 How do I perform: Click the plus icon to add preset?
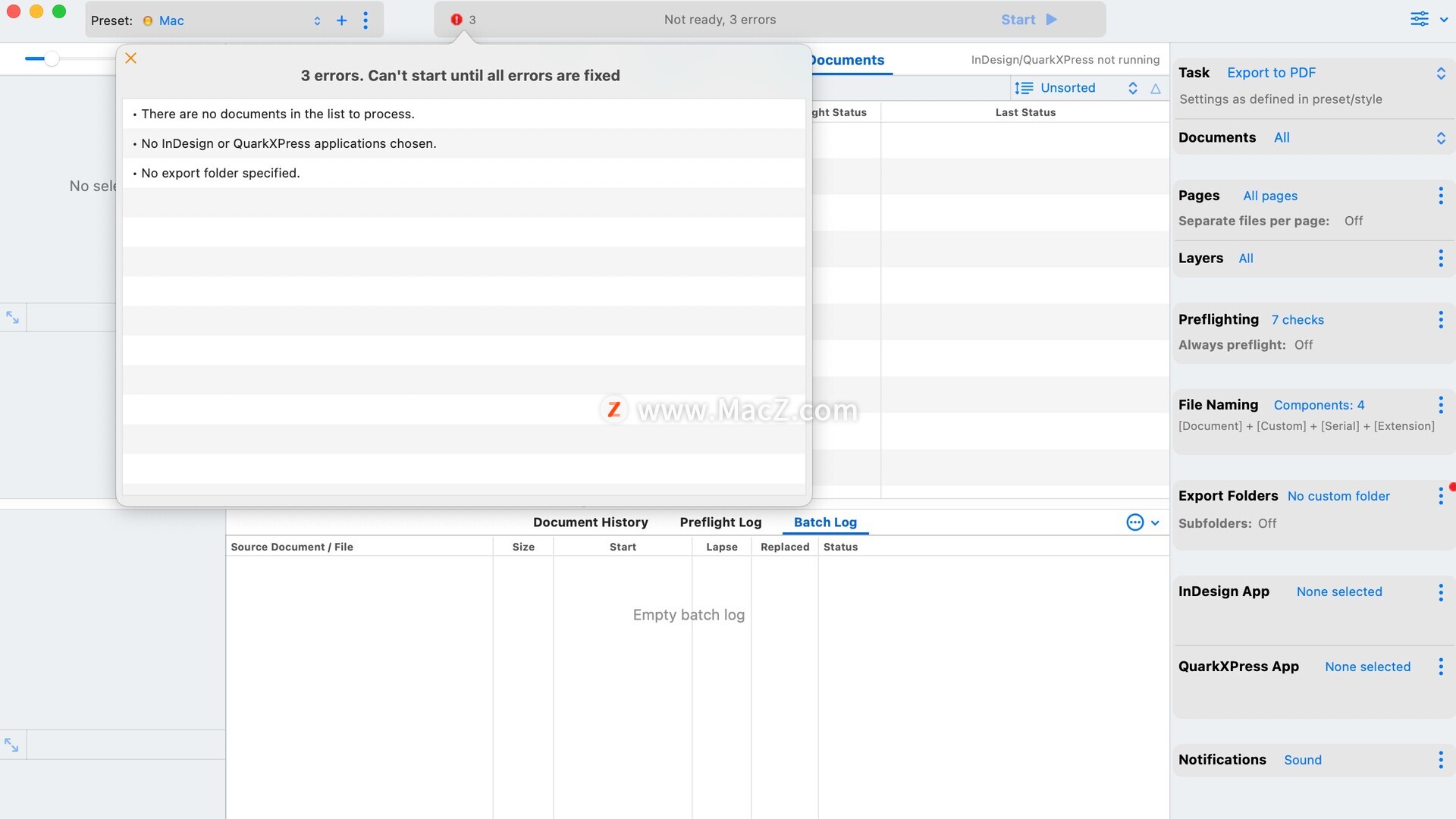click(x=341, y=20)
